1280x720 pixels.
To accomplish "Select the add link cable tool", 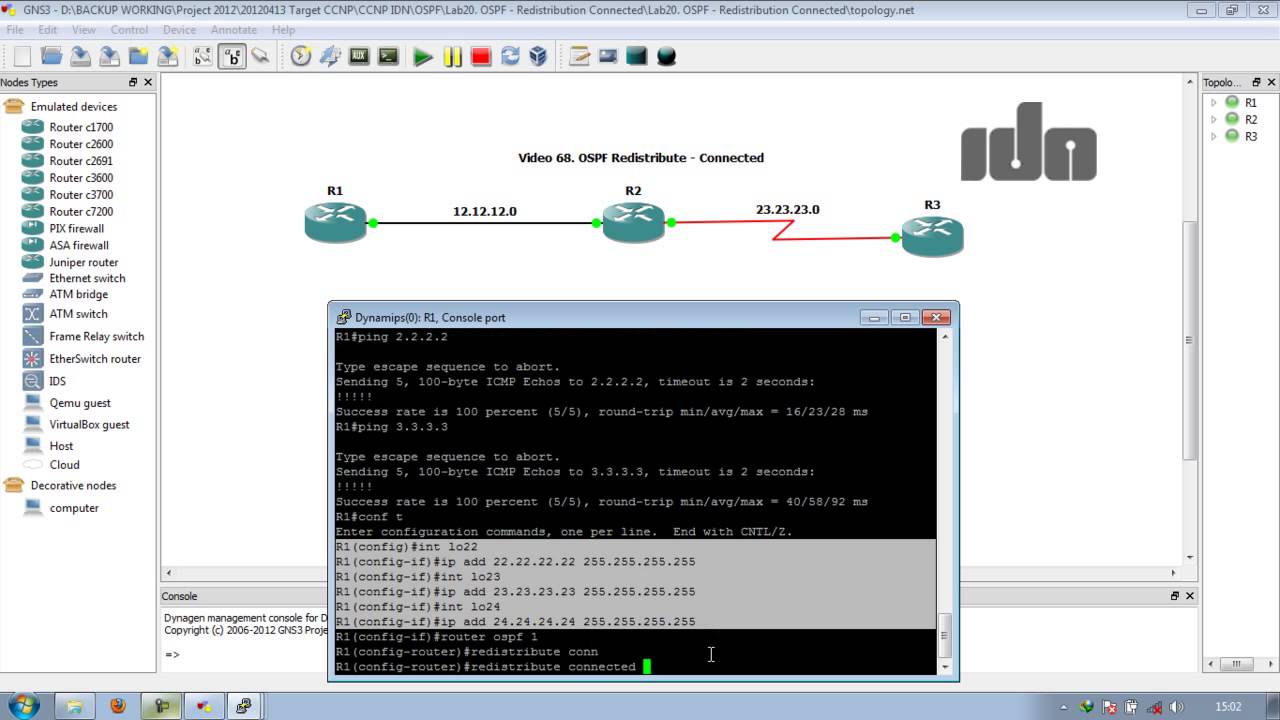I will point(261,56).
